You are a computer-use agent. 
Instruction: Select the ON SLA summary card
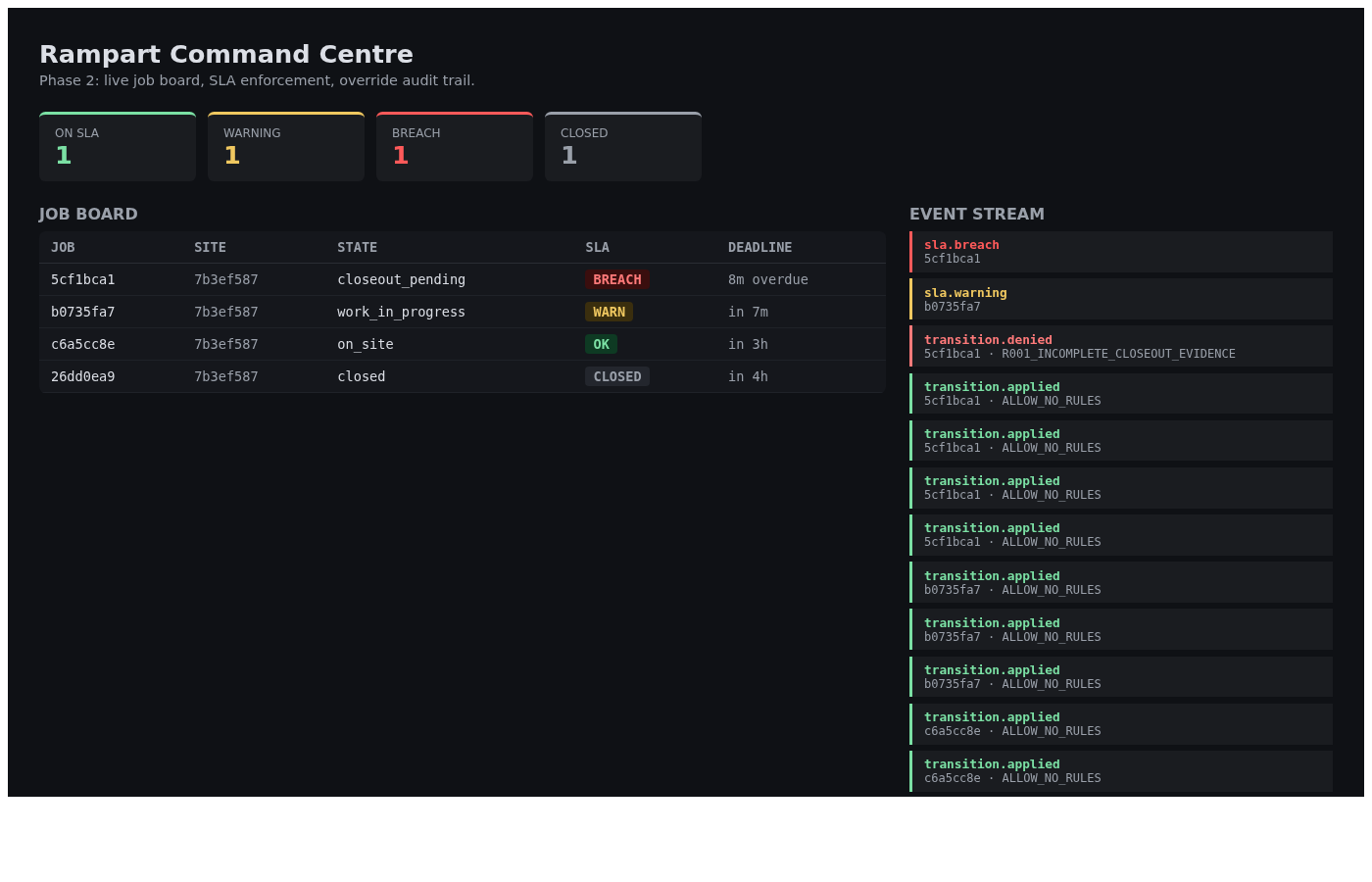click(x=118, y=147)
